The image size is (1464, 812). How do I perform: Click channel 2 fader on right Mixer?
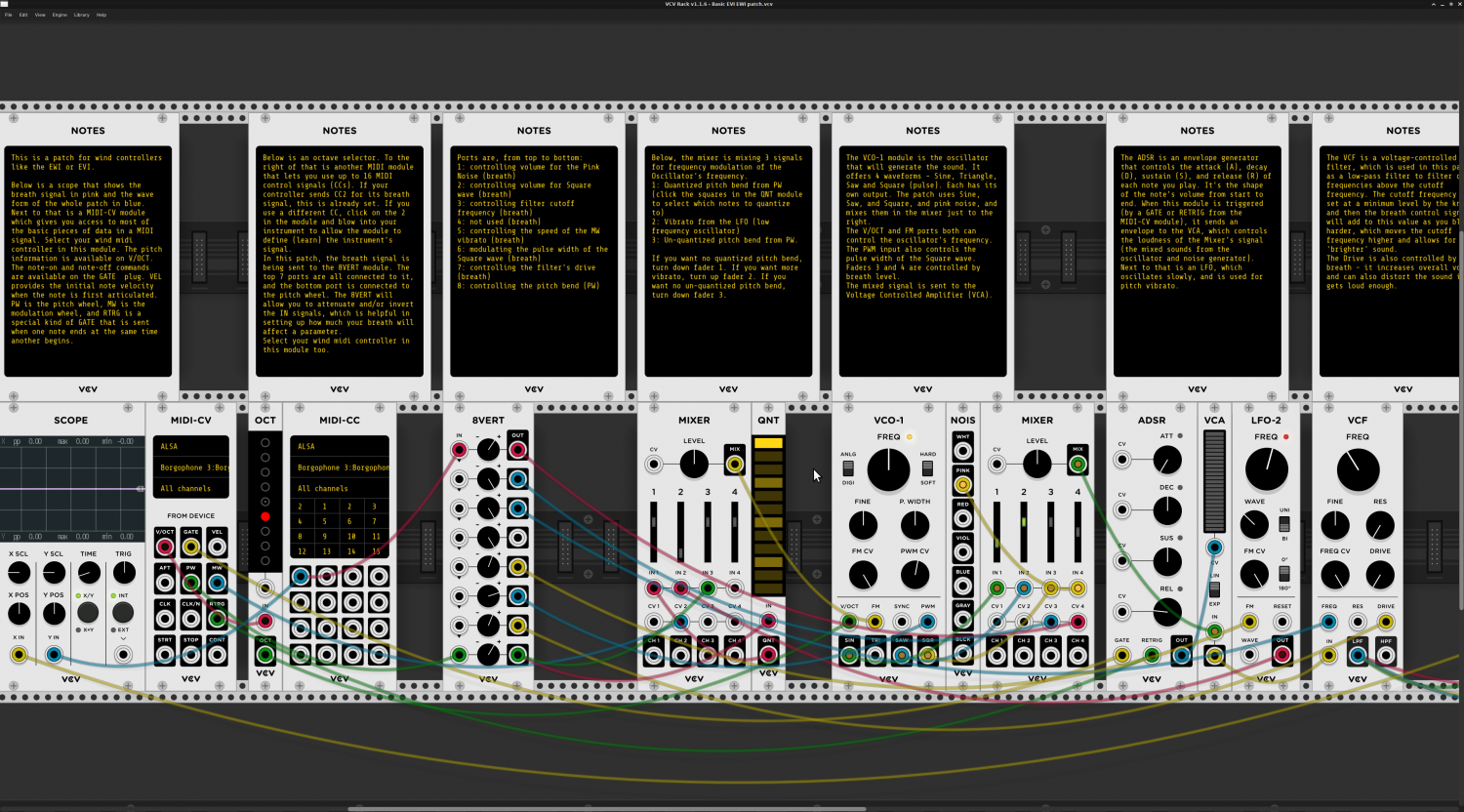tap(1024, 533)
